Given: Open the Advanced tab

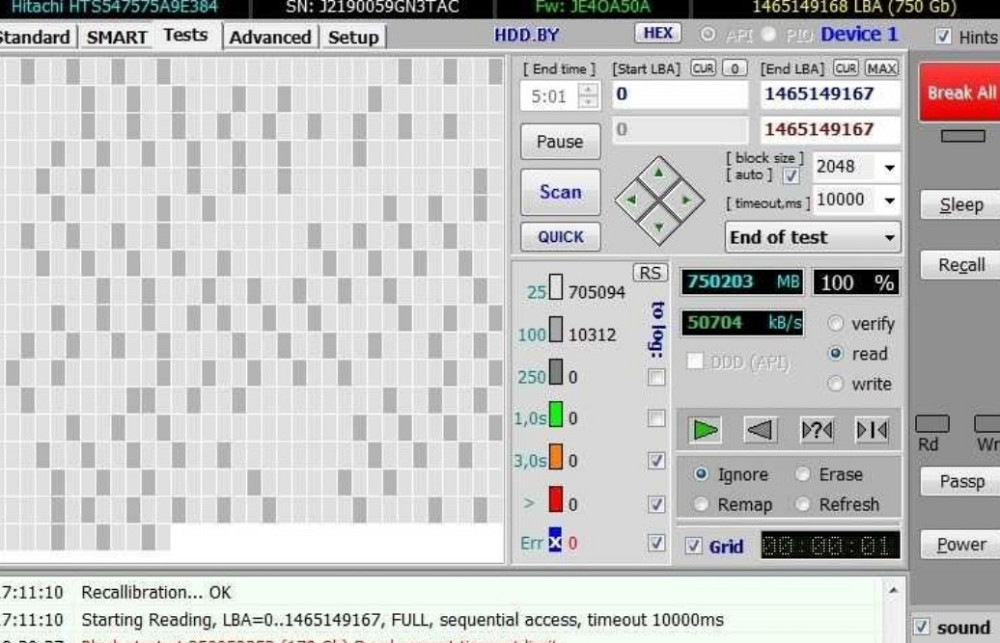Looking at the screenshot, I should [270, 37].
